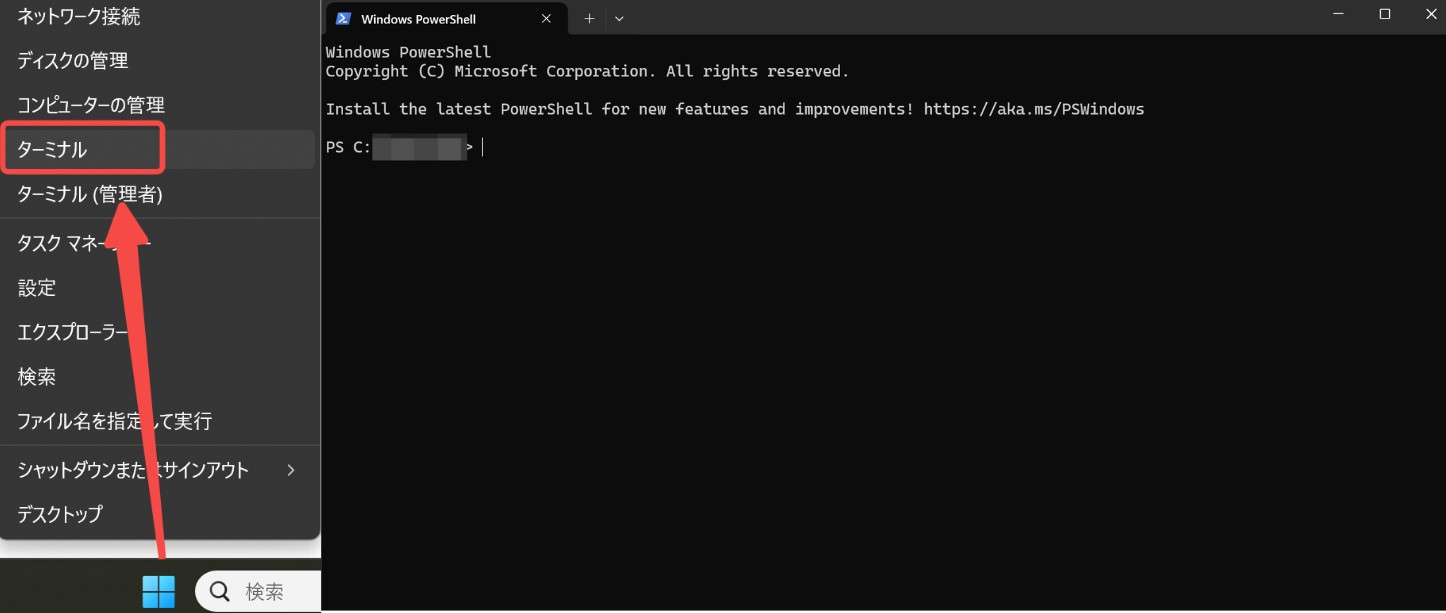
Task: Click the search magnifier icon in taskbar
Action: 219,591
